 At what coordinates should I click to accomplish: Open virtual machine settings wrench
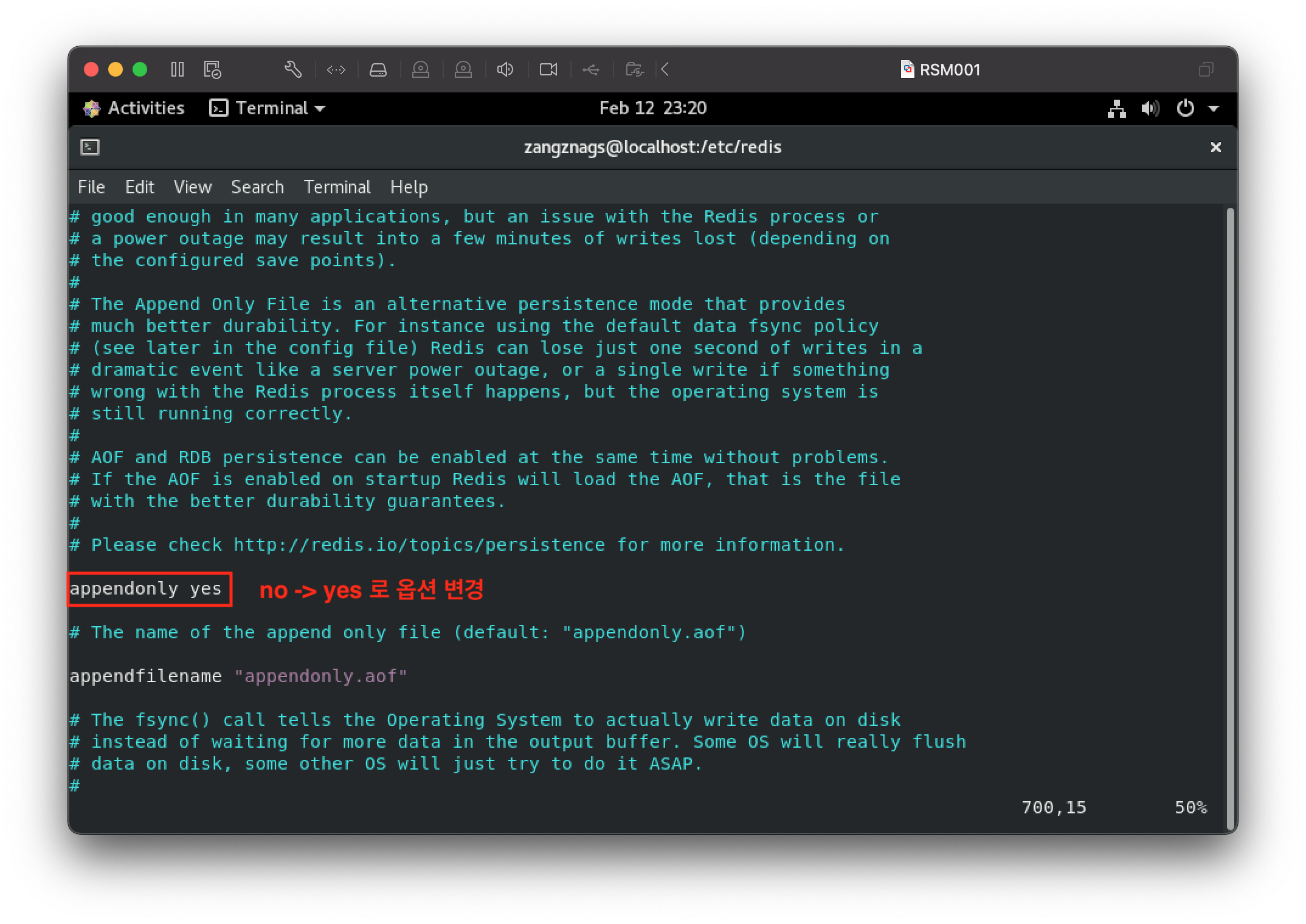coord(293,69)
